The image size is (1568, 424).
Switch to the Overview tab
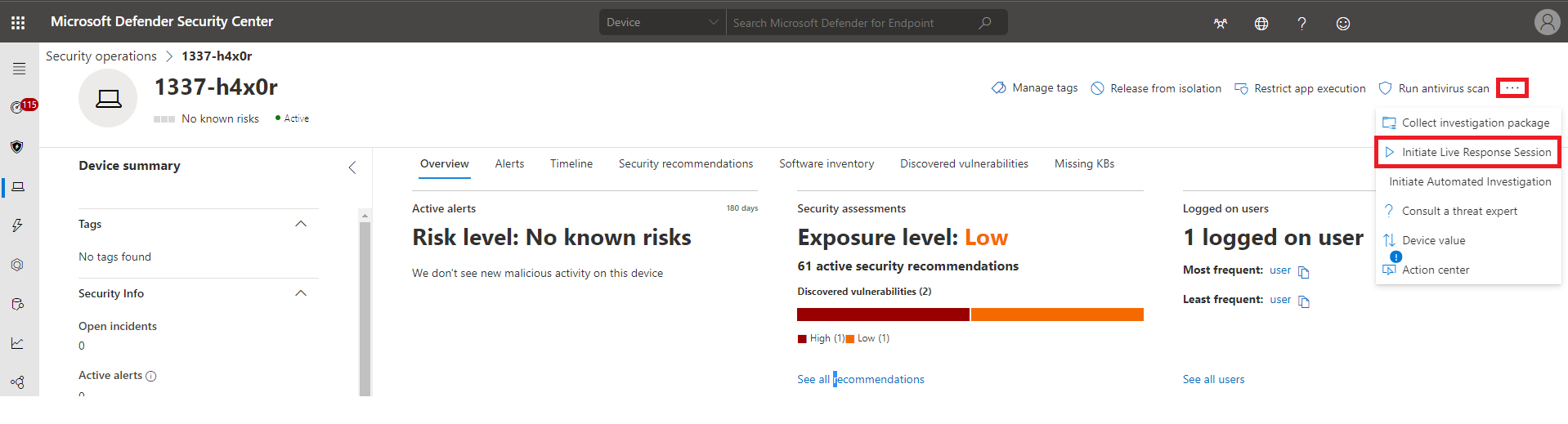click(445, 164)
